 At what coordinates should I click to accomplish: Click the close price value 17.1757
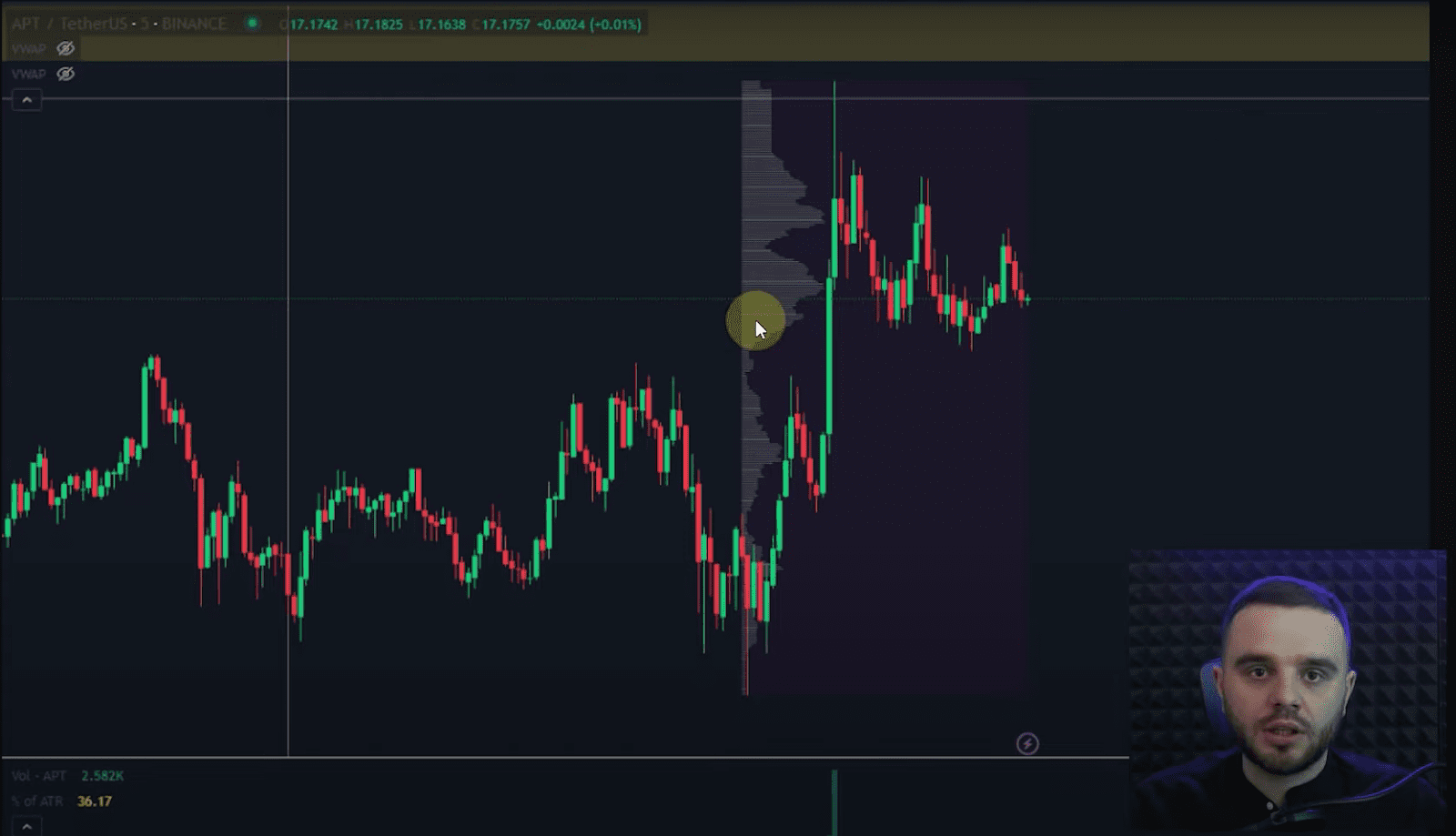pyautogui.click(x=506, y=25)
